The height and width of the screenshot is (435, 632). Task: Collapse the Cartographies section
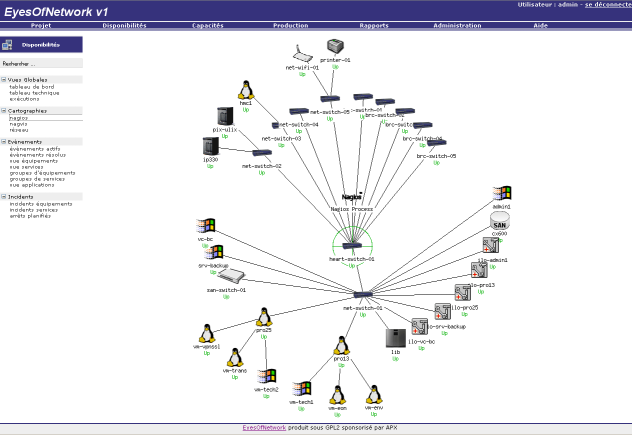(x=4, y=110)
